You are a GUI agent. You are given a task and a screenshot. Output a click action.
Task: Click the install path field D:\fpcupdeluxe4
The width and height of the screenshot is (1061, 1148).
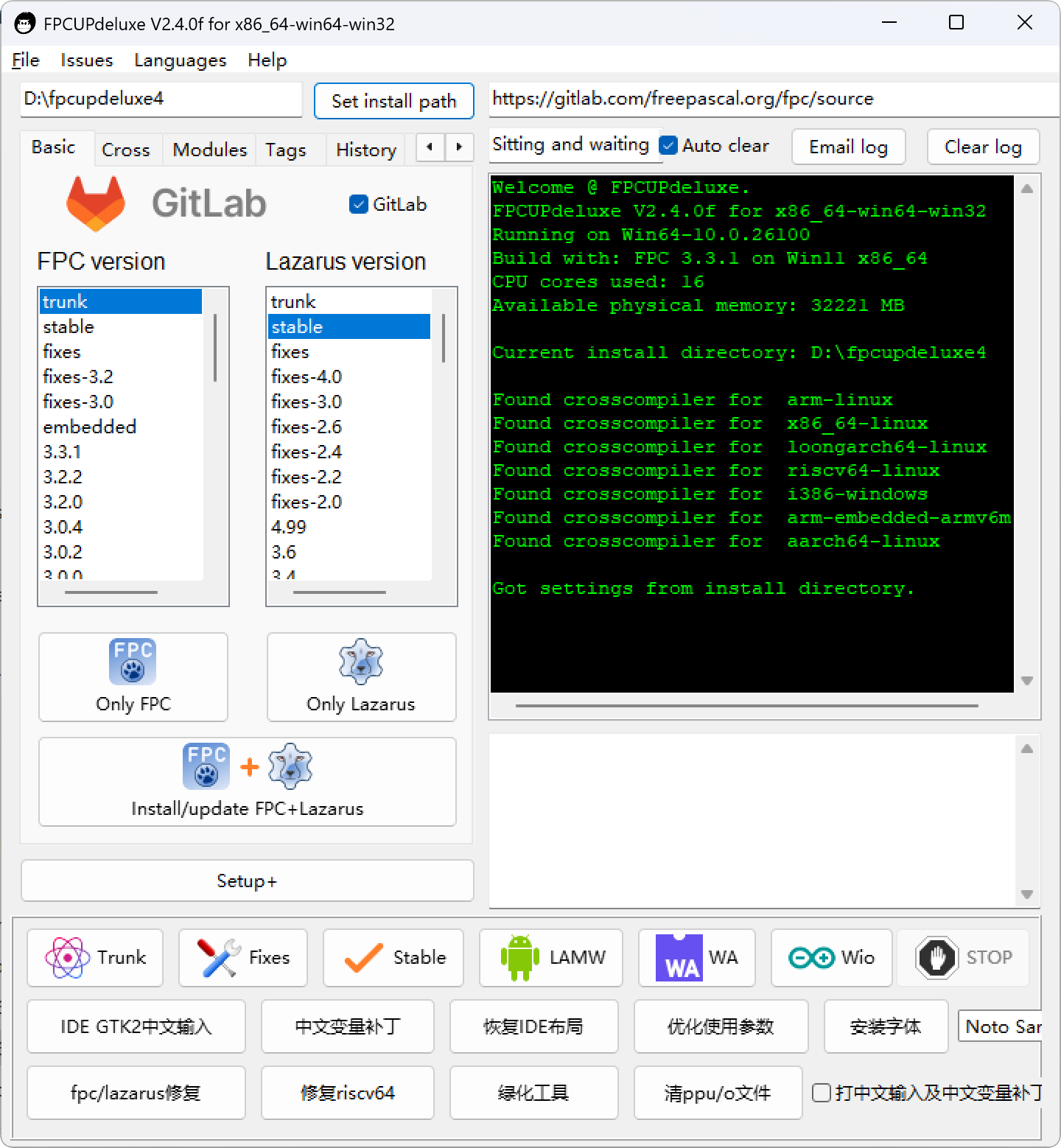click(161, 99)
